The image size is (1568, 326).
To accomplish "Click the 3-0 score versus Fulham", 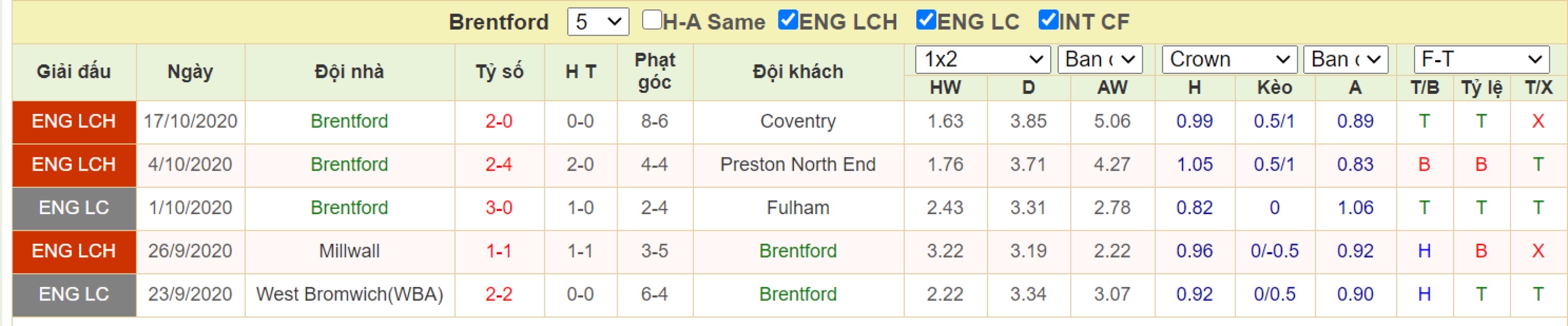I will [x=498, y=208].
